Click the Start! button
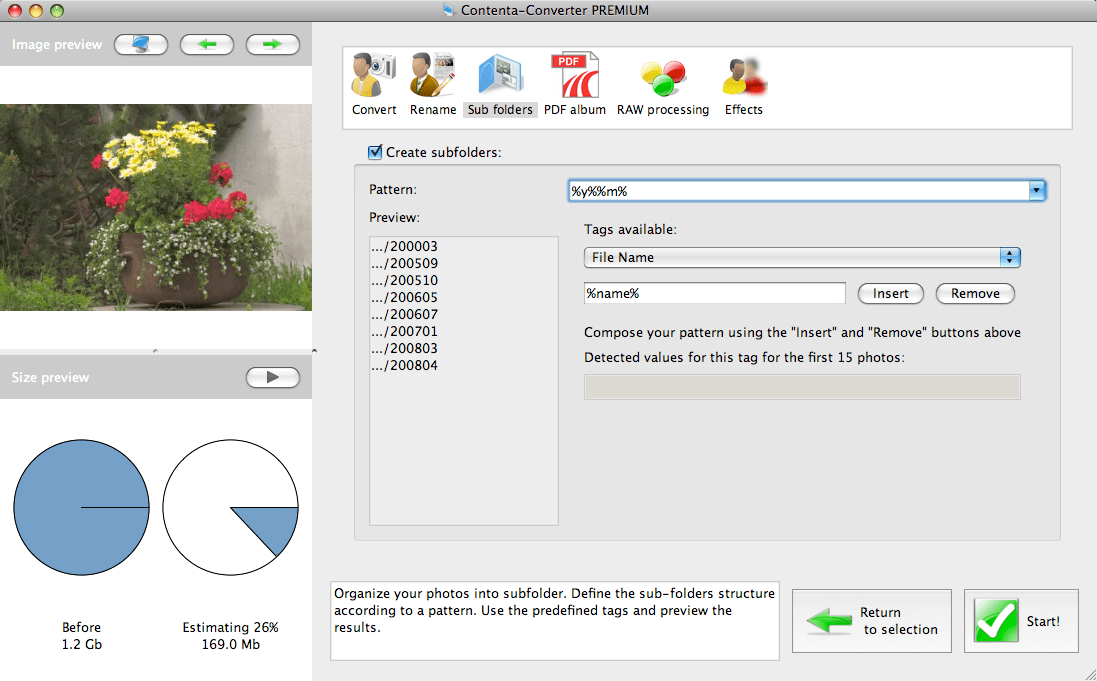1097x681 pixels. coord(1021,621)
